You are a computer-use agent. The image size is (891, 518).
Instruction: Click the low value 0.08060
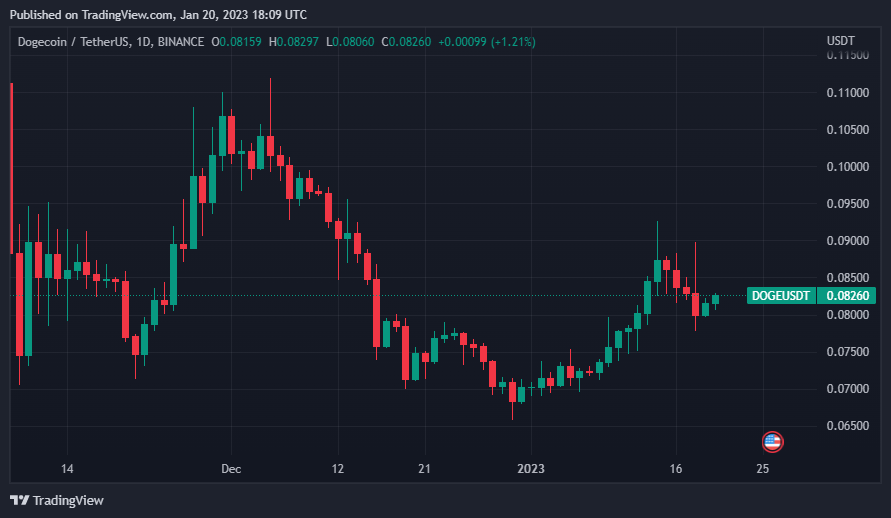point(353,41)
